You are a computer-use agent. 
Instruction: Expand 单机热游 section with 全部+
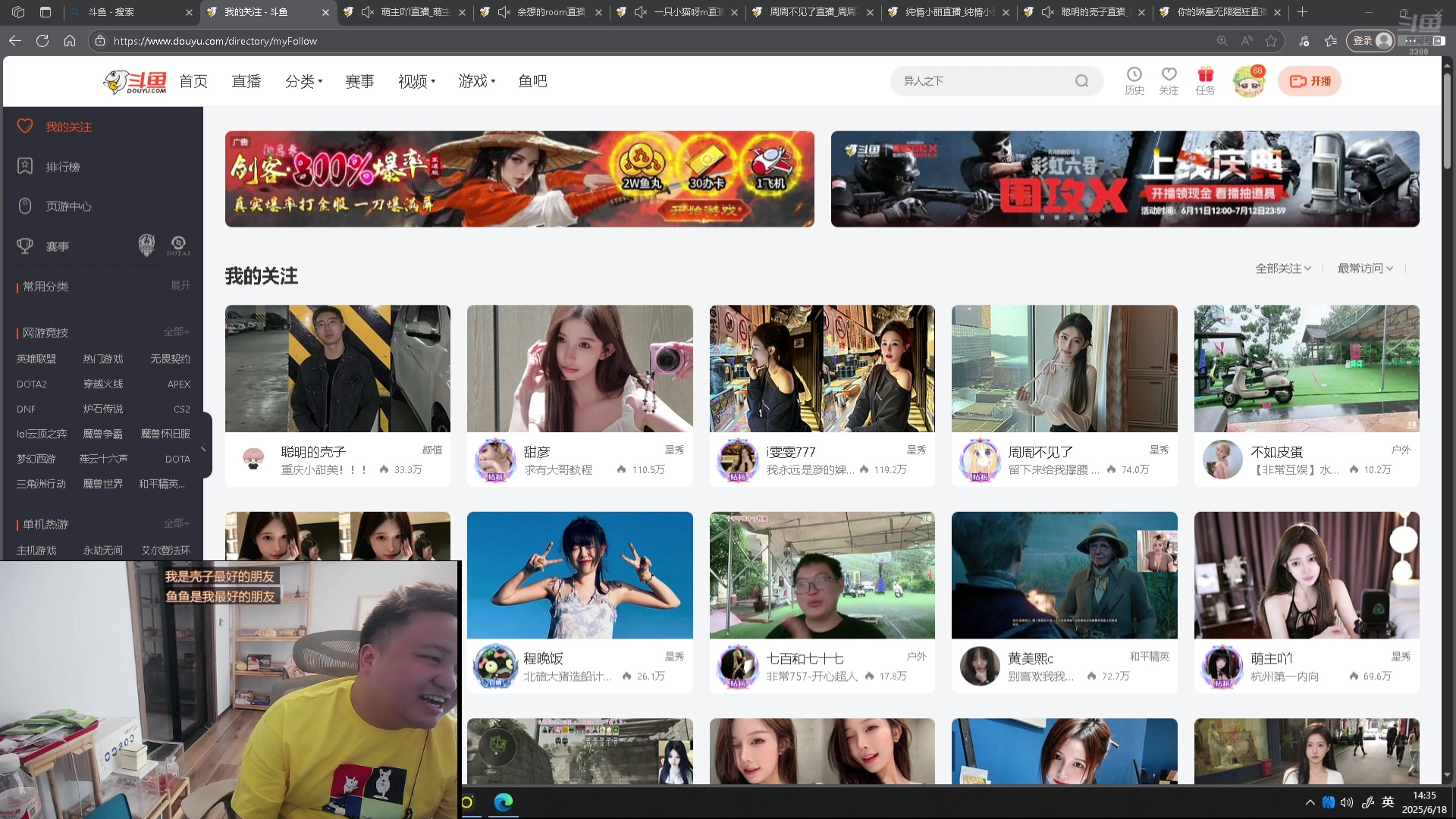tap(177, 523)
